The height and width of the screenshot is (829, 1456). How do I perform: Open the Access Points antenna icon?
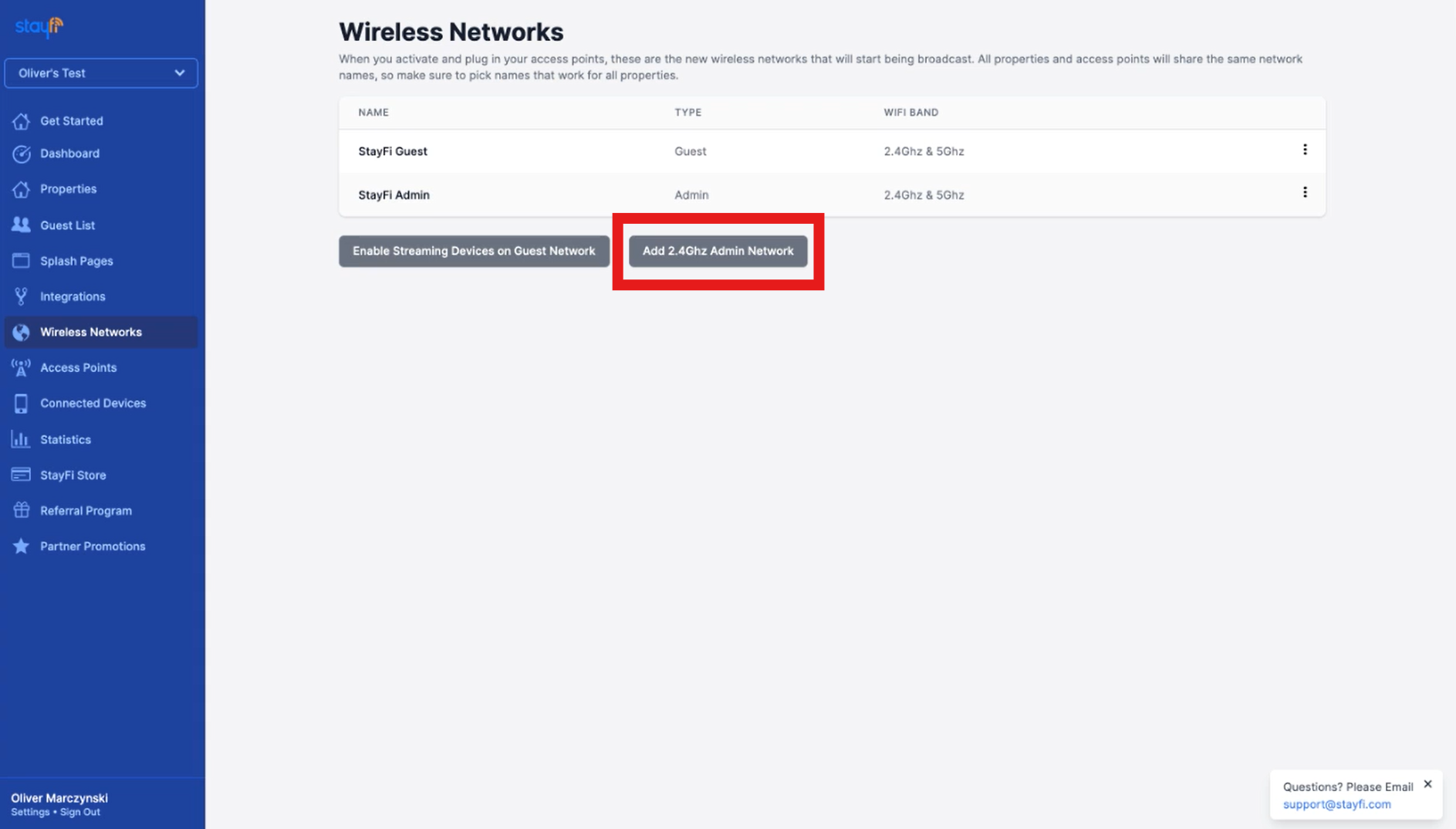click(21, 367)
